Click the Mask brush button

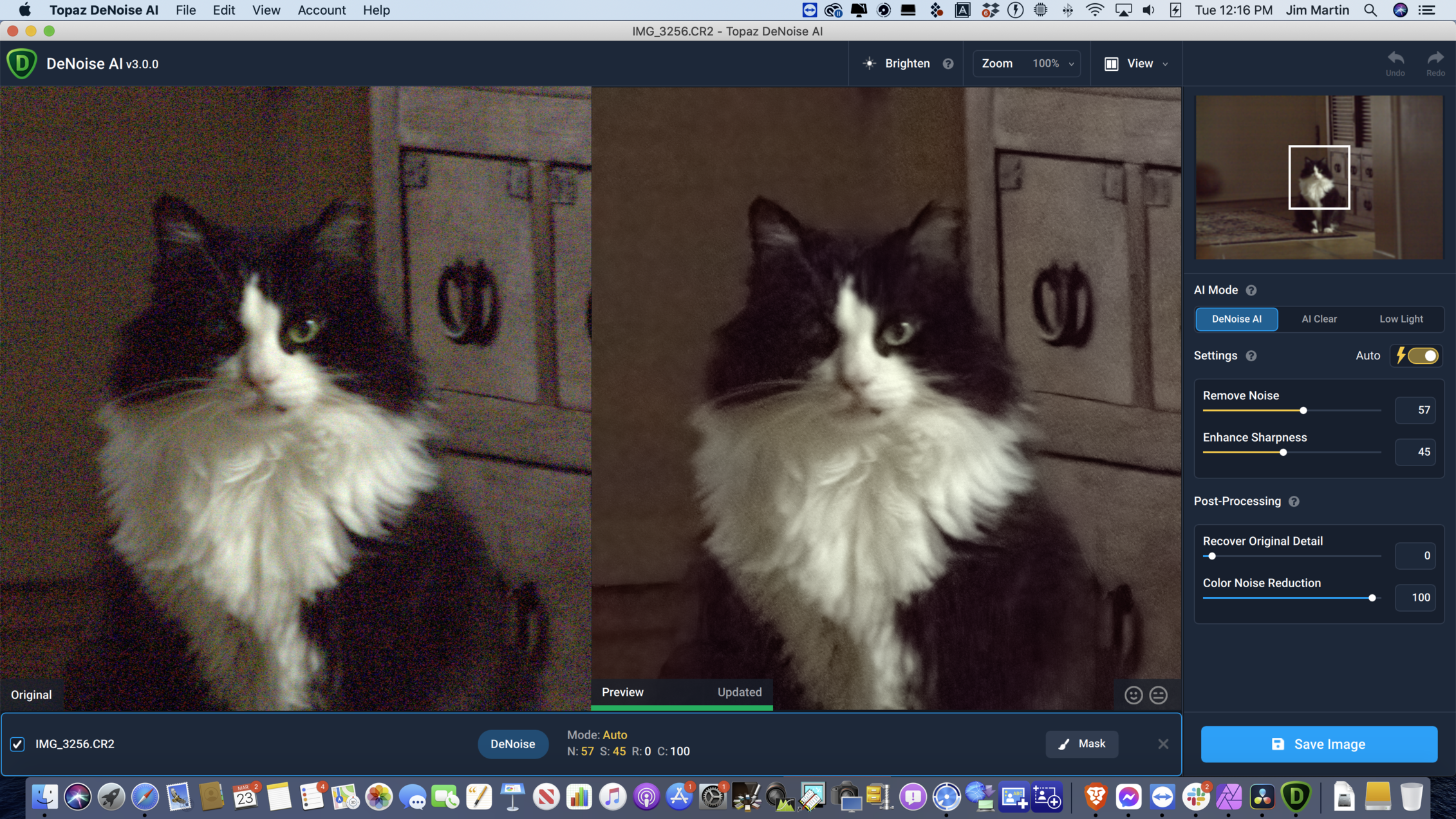coord(1082,744)
